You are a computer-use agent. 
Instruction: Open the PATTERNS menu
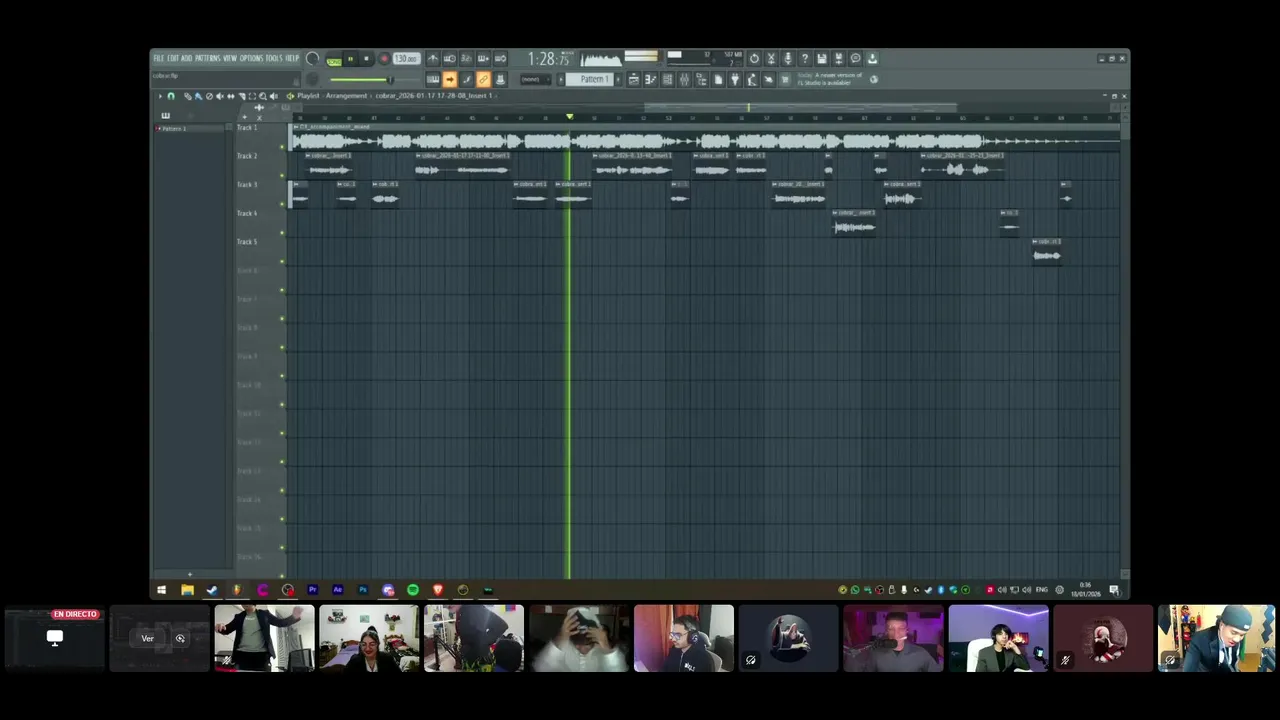[208, 58]
